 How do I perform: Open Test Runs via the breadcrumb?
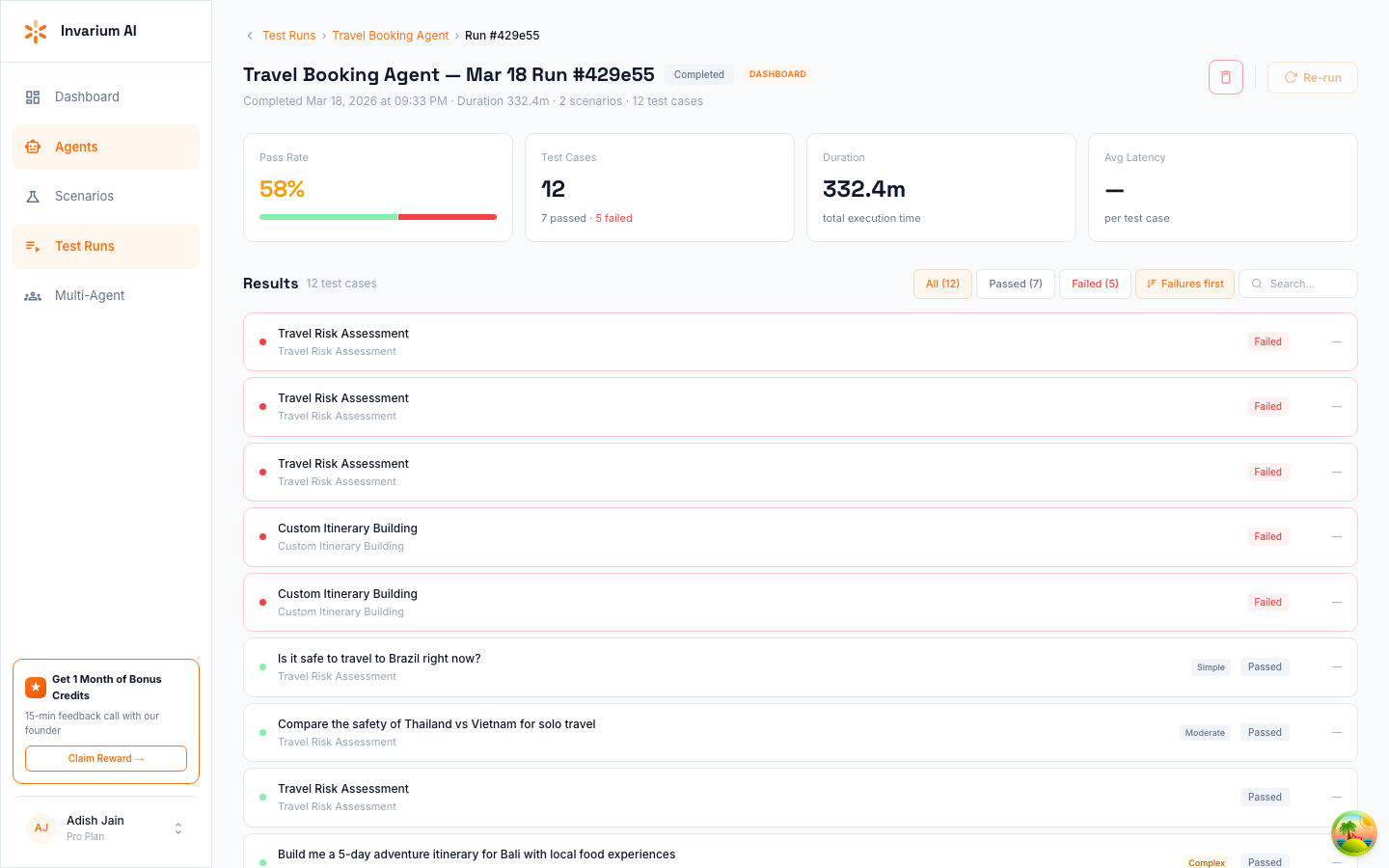[x=288, y=35]
